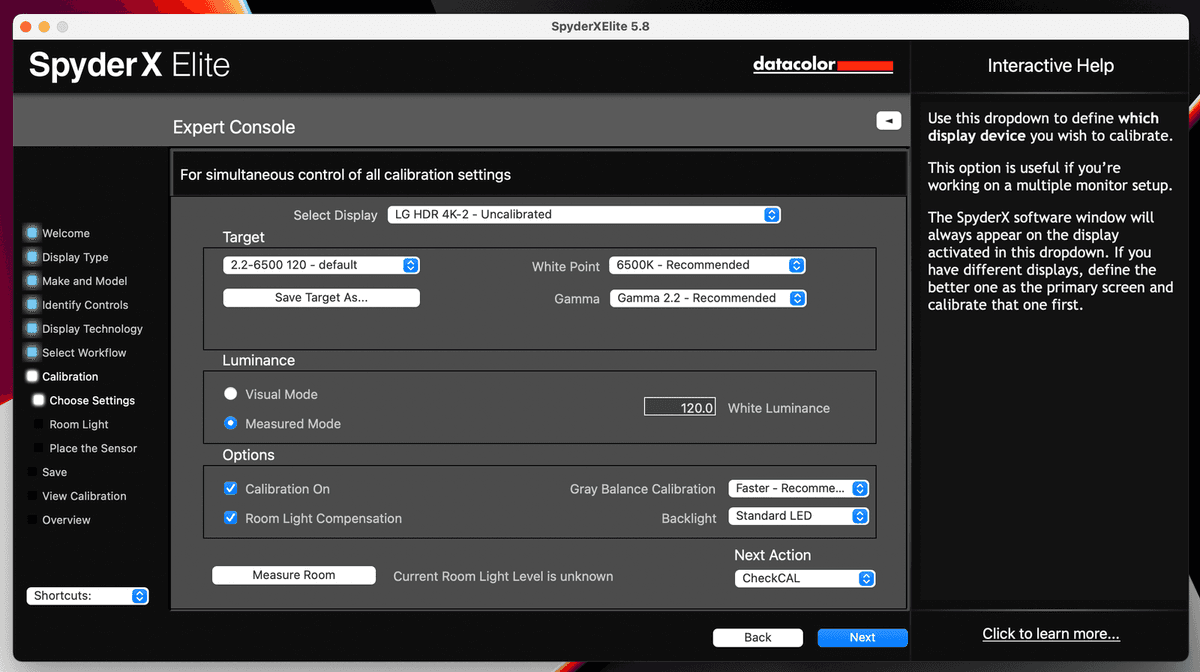Open the Select Display dropdown

tap(584, 214)
